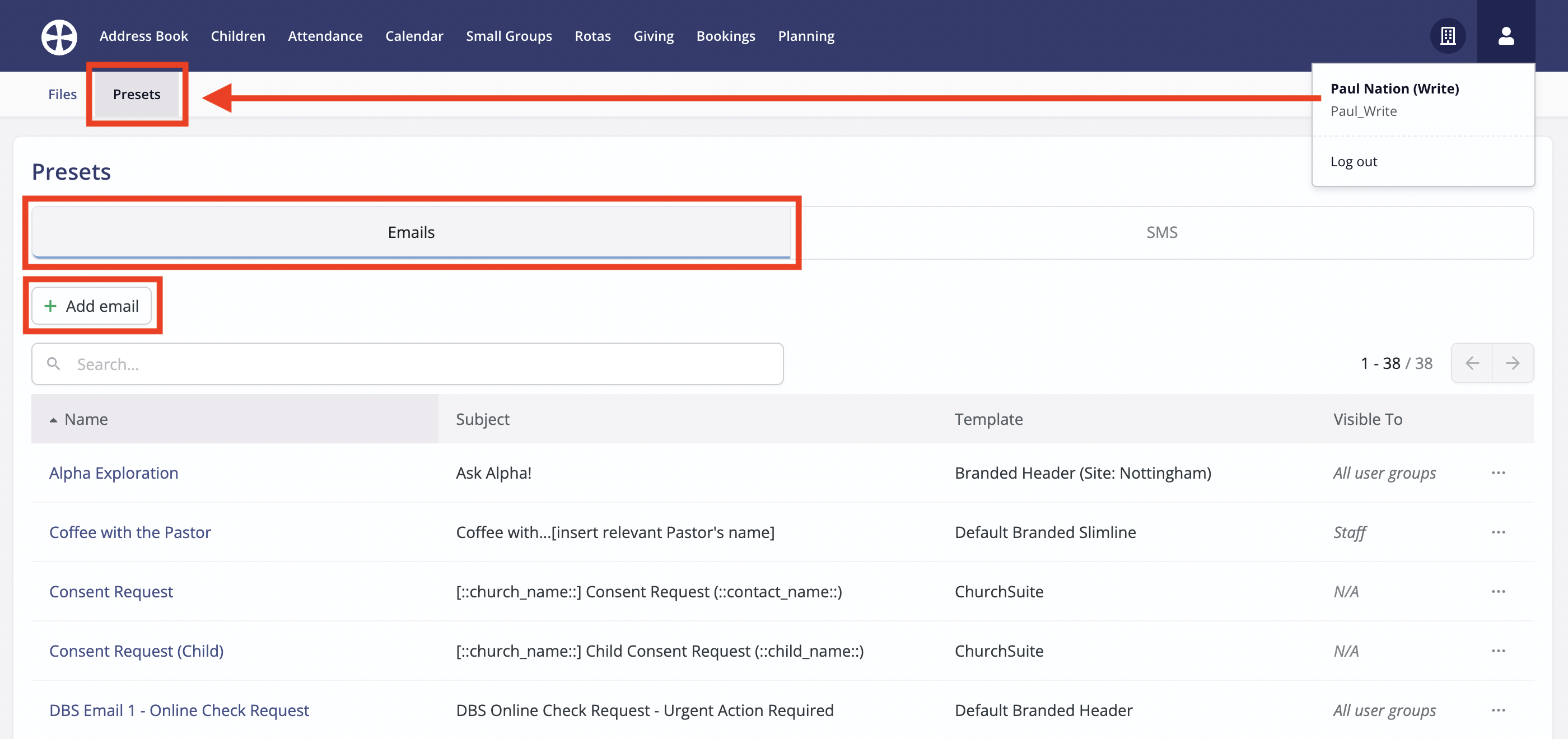This screenshot has height=739, width=1568.
Task: Click Log out in user menu
Action: pyautogui.click(x=1353, y=162)
